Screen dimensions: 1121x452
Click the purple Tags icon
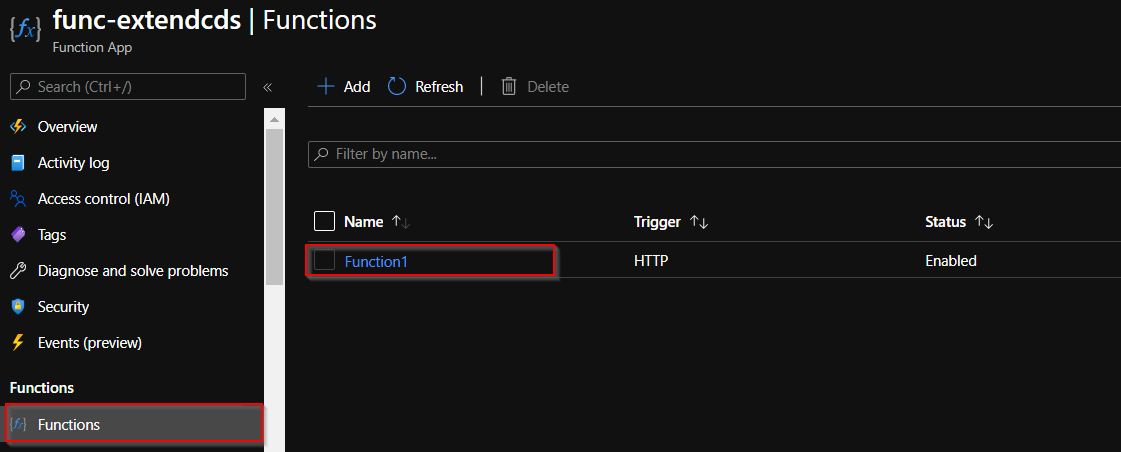click(17, 235)
